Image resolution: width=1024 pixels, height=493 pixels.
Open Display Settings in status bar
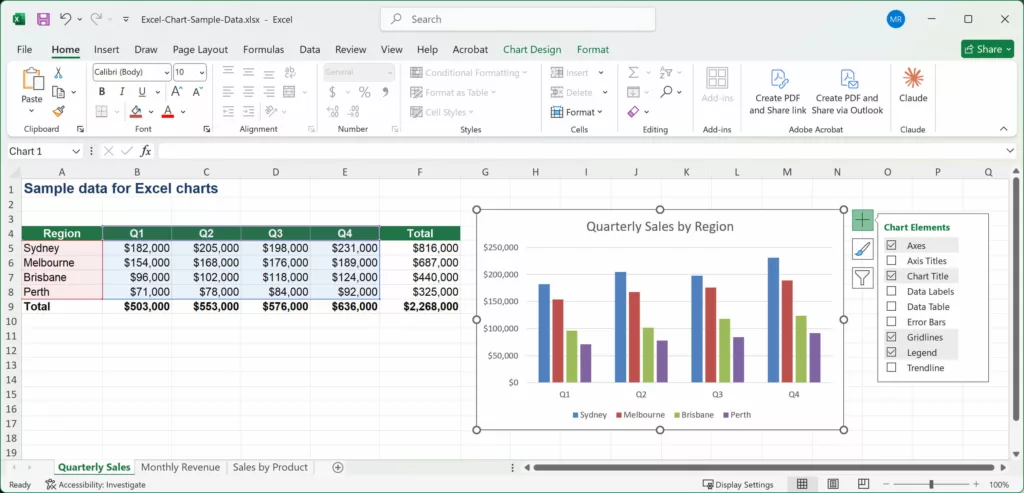coord(738,485)
